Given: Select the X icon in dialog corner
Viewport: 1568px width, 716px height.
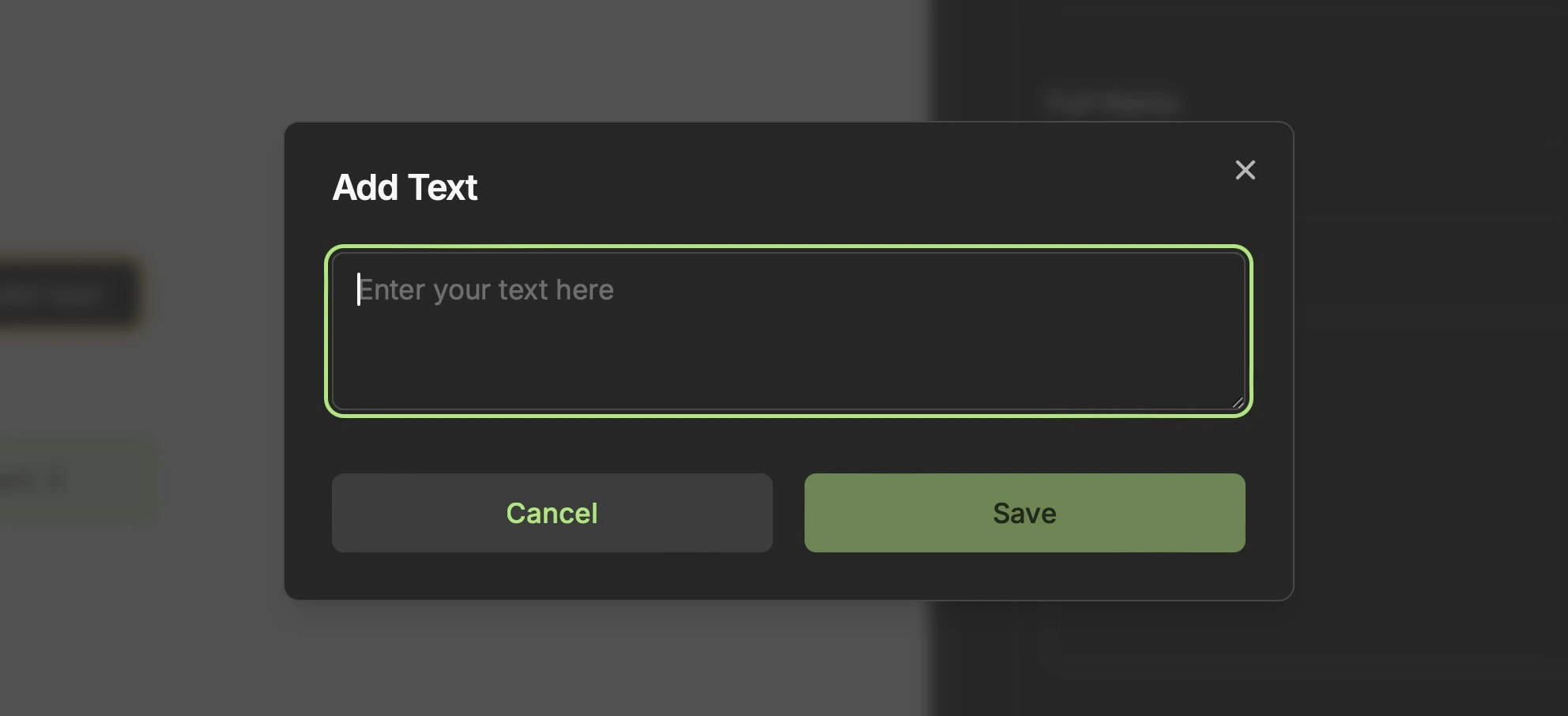Looking at the screenshot, I should coord(1245,170).
